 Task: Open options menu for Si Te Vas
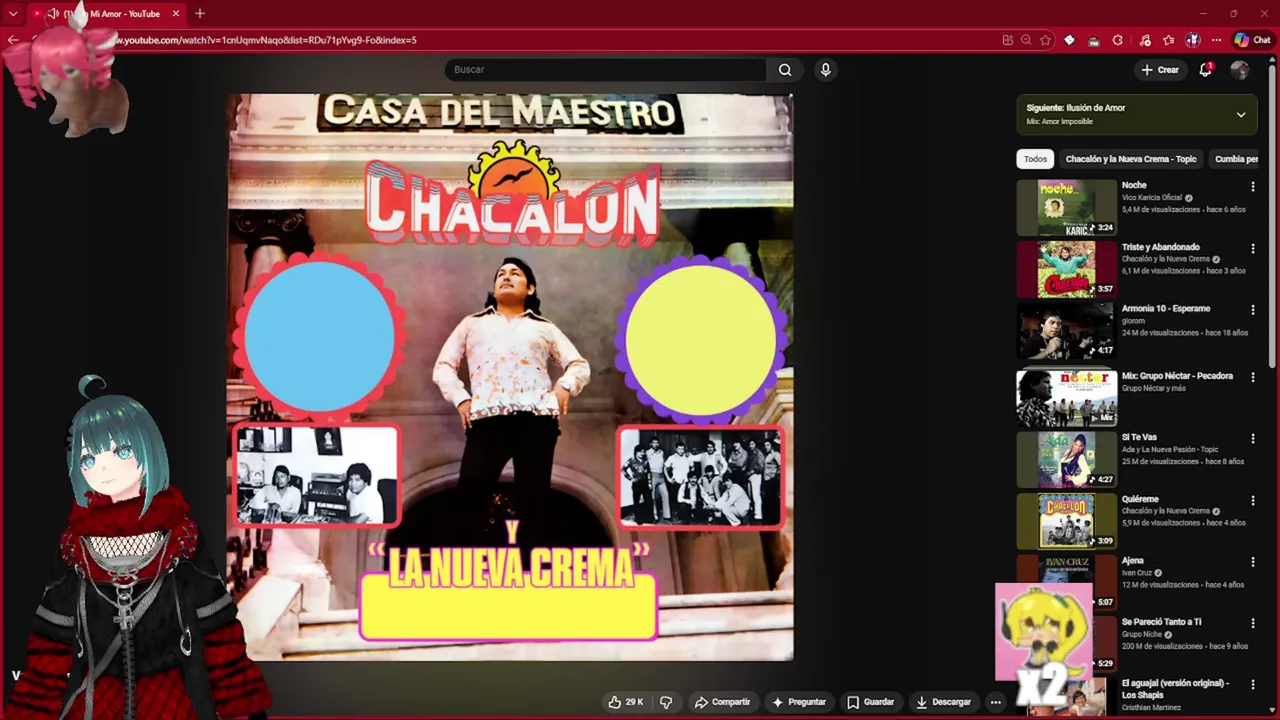[1252, 439]
